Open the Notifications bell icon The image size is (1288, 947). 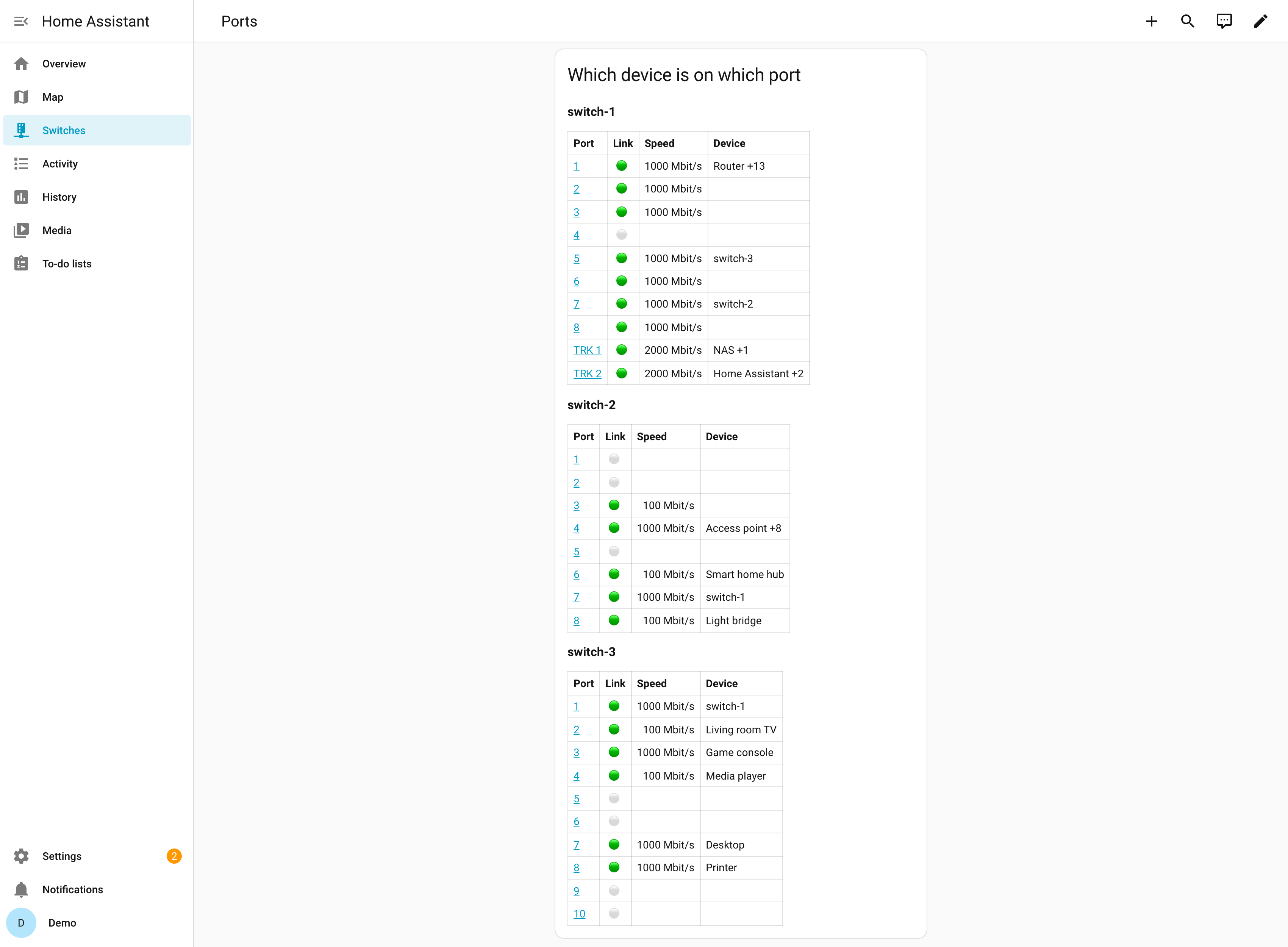point(21,889)
